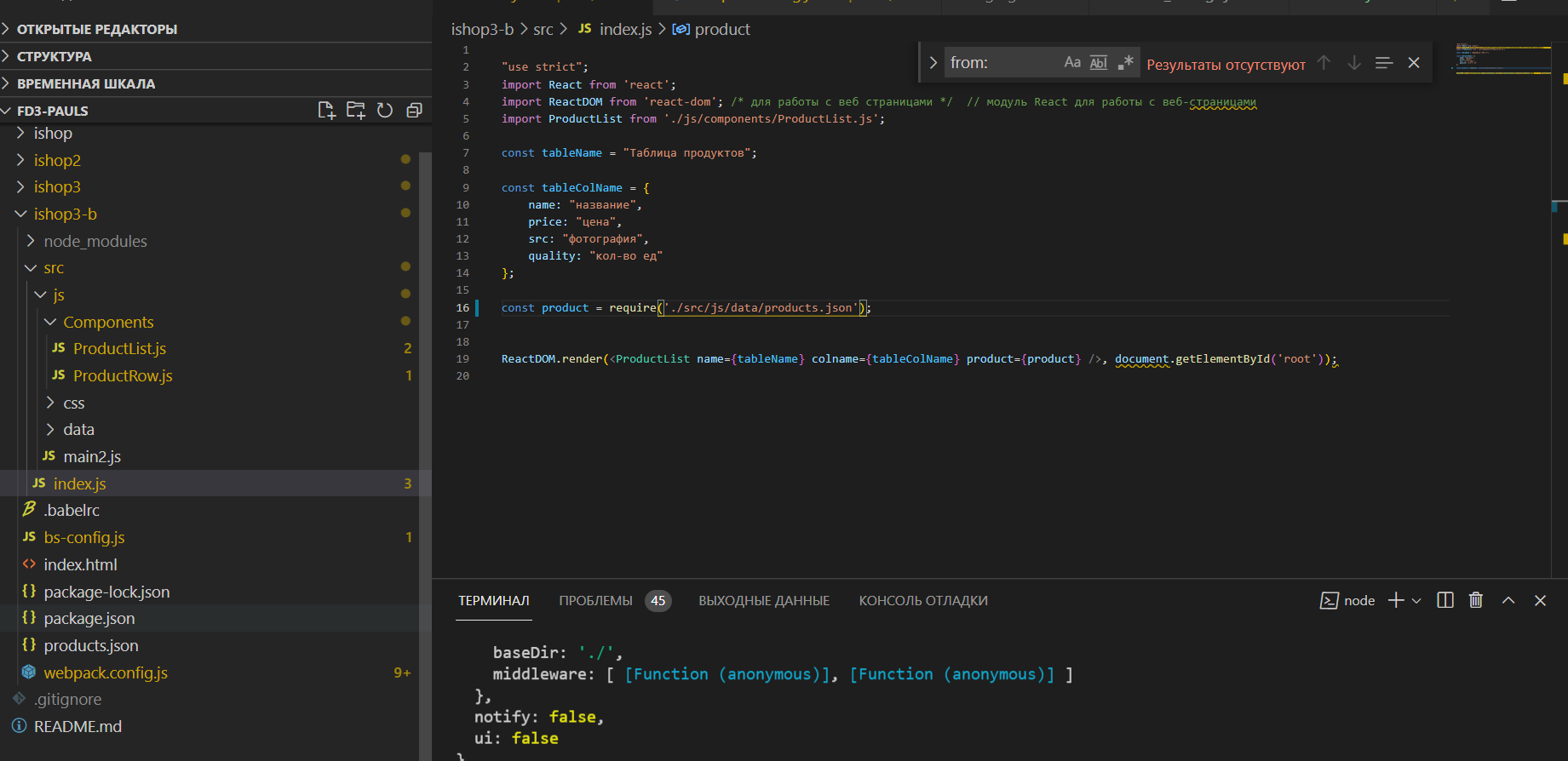Viewport: 1568px width, 761px height.
Task: Click the editor minimap overview
Action: click(1502, 60)
